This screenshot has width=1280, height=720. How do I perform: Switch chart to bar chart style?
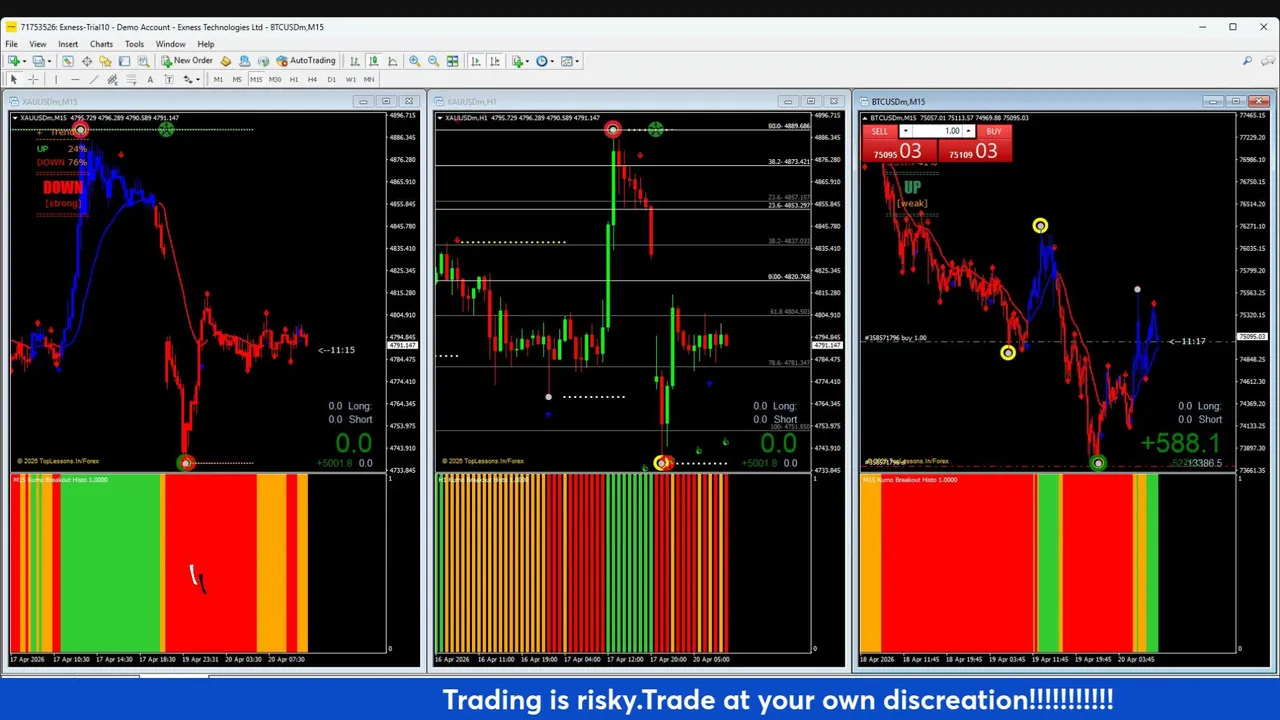[354, 61]
